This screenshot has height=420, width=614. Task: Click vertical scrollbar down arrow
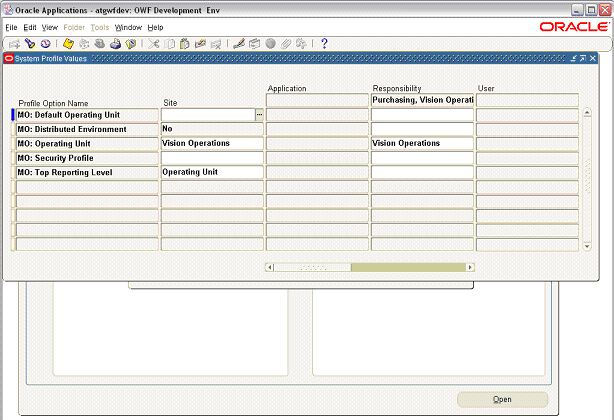tap(587, 246)
